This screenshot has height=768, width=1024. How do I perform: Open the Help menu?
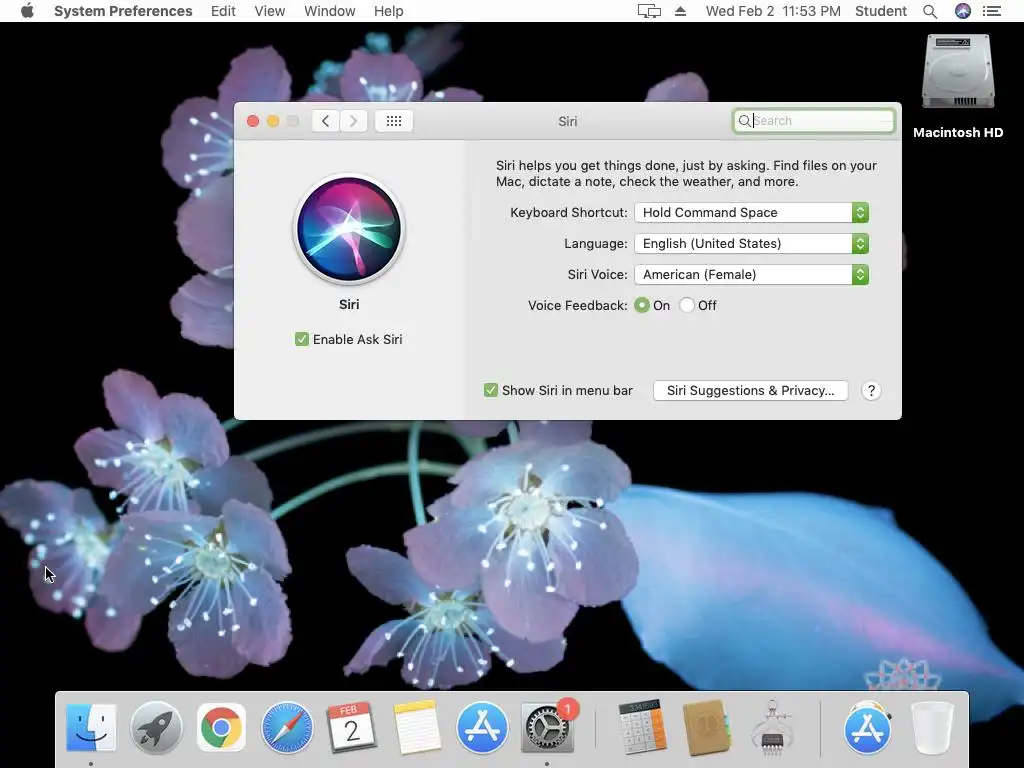(x=389, y=11)
